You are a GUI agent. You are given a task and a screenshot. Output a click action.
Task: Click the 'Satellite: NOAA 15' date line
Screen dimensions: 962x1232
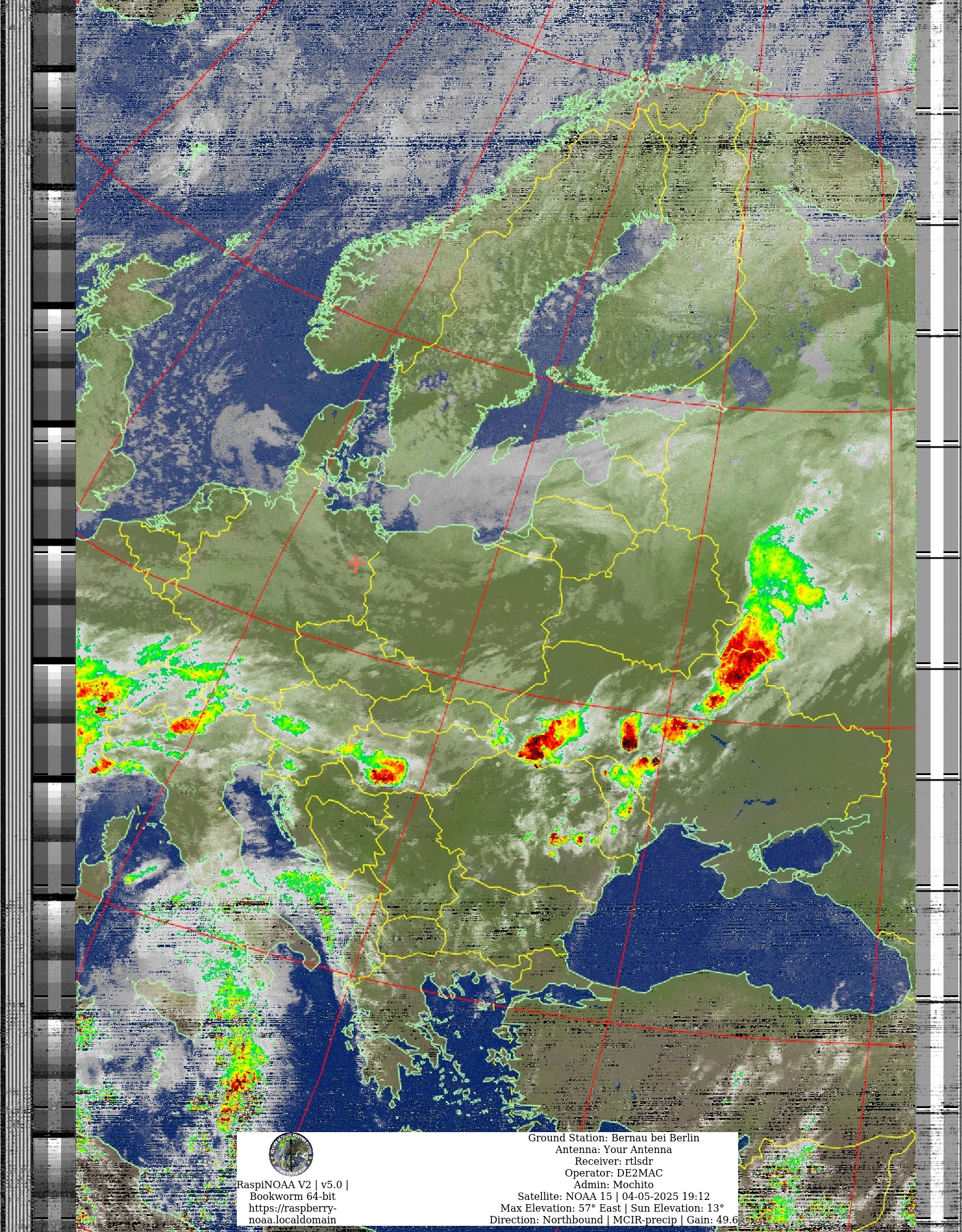coord(614,1197)
